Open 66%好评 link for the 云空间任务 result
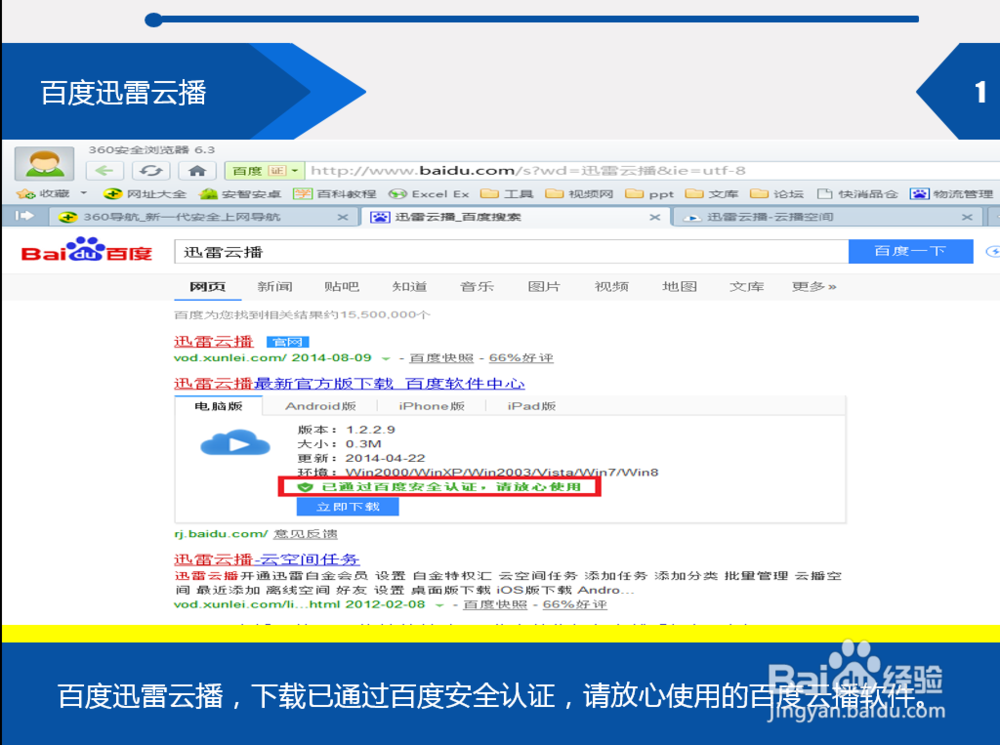This screenshot has width=1000, height=745. tap(575, 604)
